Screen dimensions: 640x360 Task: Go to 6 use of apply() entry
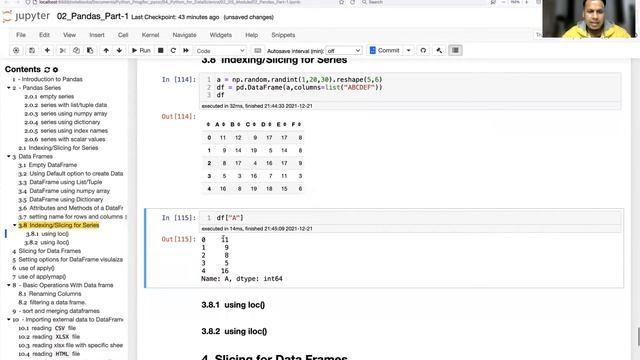[33, 268]
